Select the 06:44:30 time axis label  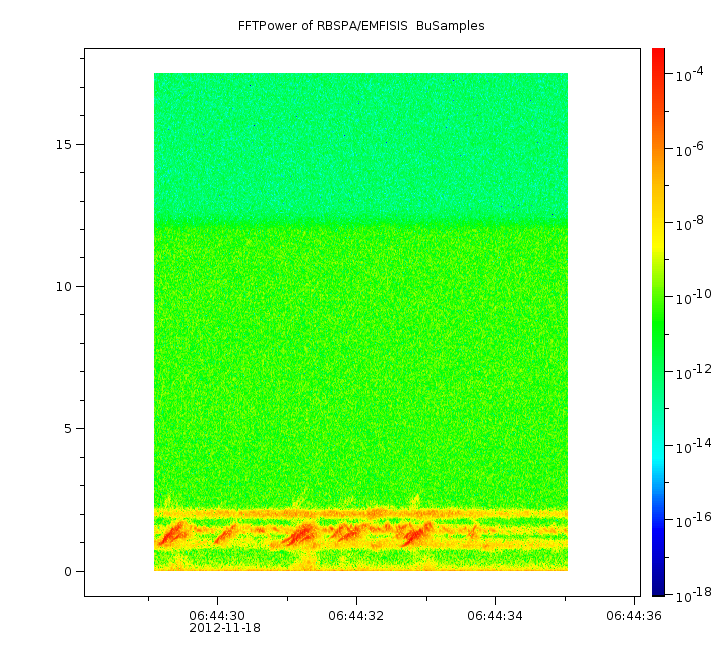(217, 615)
